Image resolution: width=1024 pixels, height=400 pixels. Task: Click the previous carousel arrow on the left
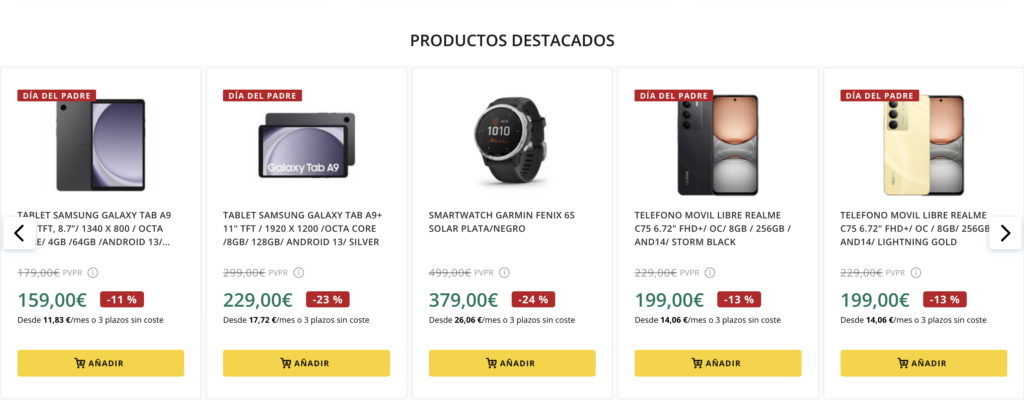click(19, 233)
